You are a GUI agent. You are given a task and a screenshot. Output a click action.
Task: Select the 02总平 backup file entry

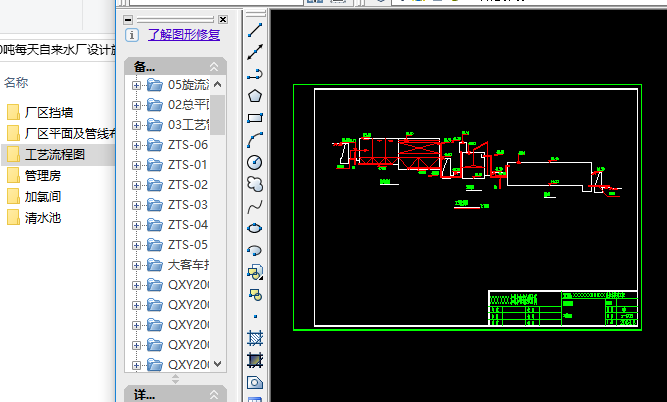click(188, 105)
